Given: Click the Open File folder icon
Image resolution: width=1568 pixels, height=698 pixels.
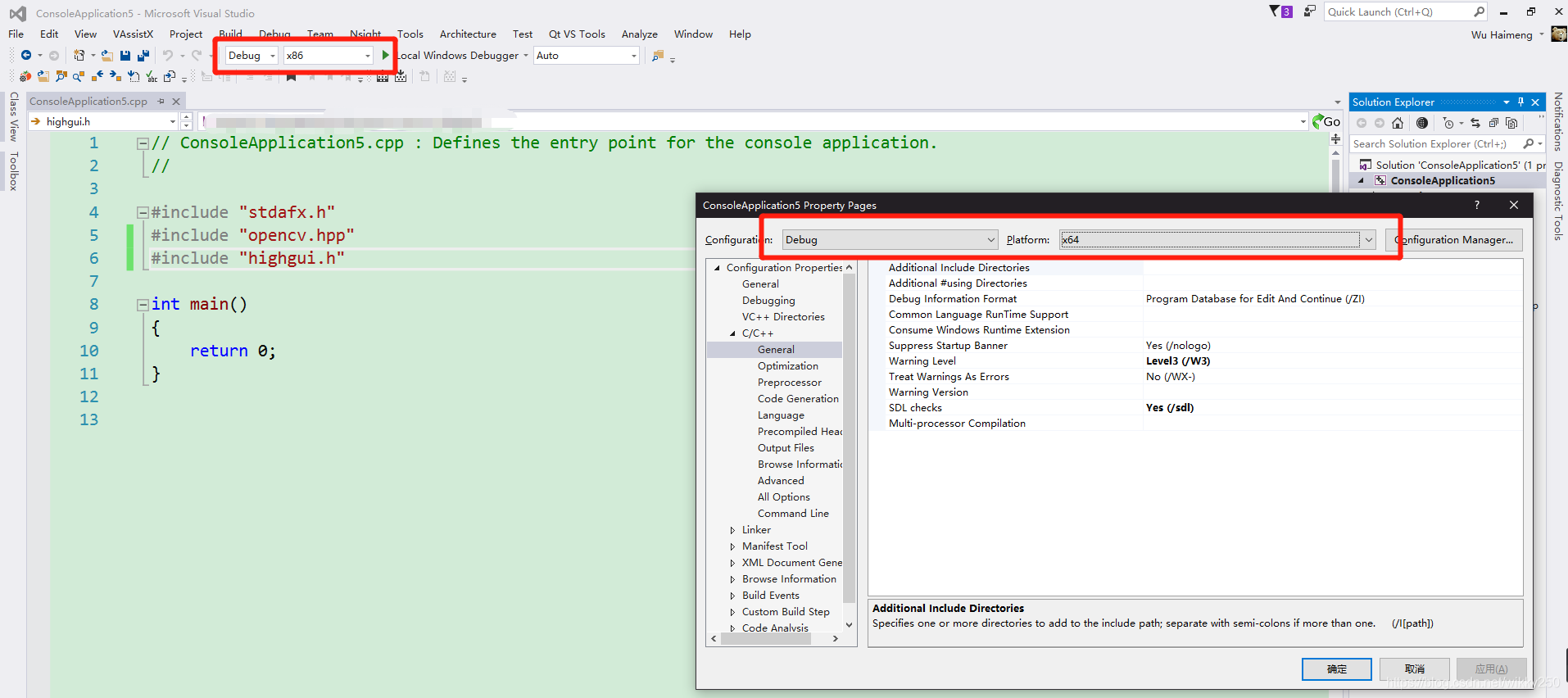Looking at the screenshot, I should pos(107,55).
